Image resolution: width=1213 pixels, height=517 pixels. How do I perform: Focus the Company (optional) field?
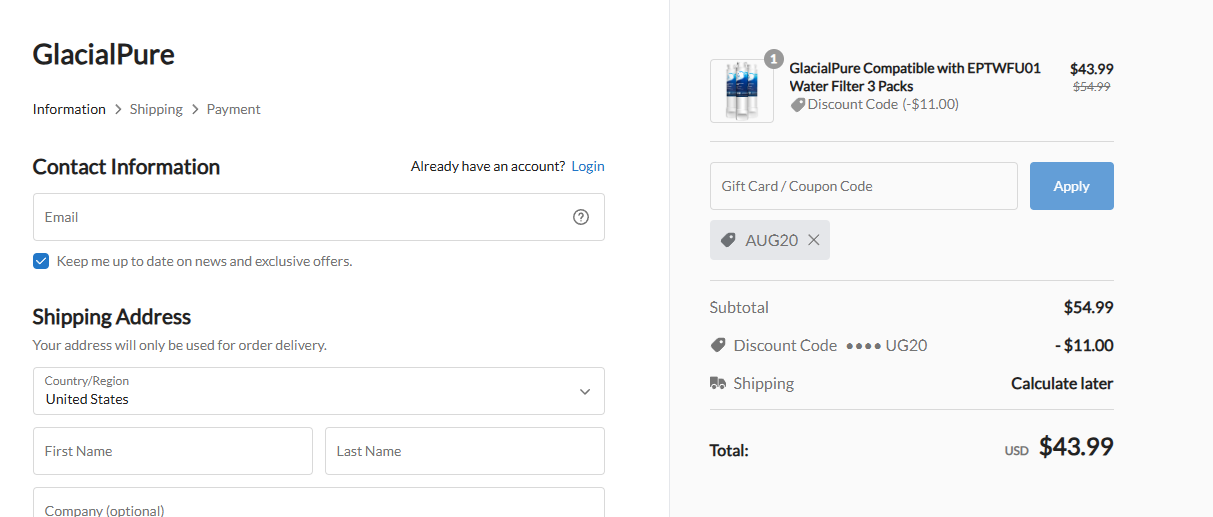pyautogui.click(x=319, y=502)
